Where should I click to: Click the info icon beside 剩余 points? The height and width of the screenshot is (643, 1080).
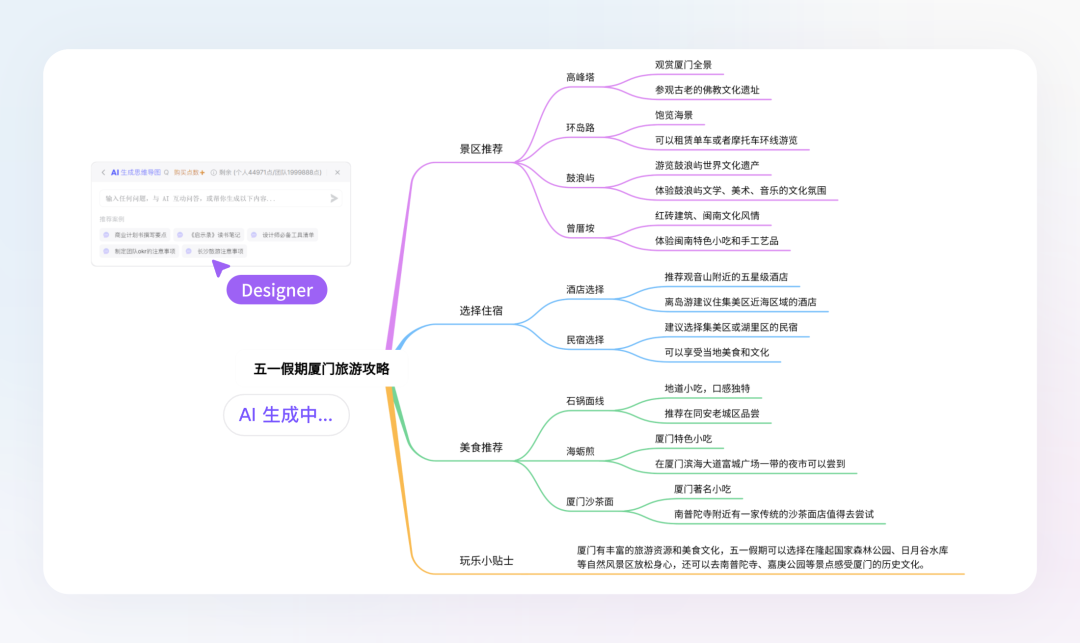[x=214, y=172]
